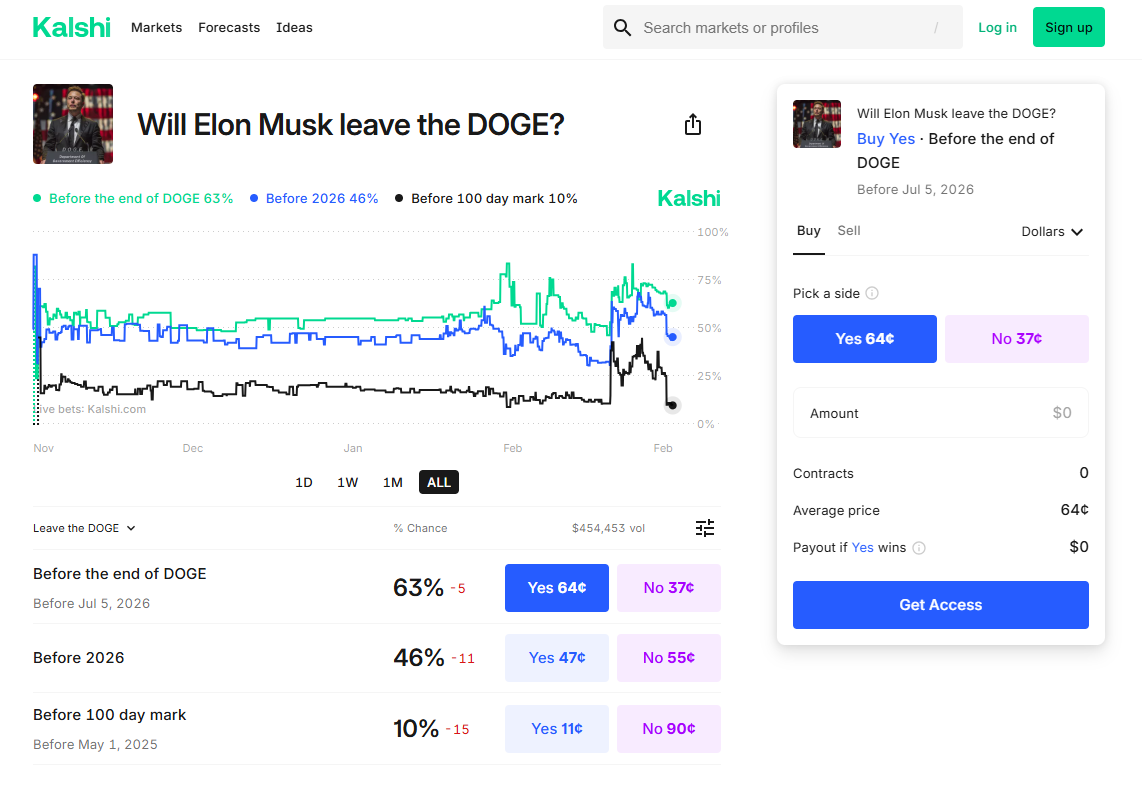Click the green endpoint marker on chart
The width and height of the screenshot is (1142, 801).
pyautogui.click(x=673, y=303)
